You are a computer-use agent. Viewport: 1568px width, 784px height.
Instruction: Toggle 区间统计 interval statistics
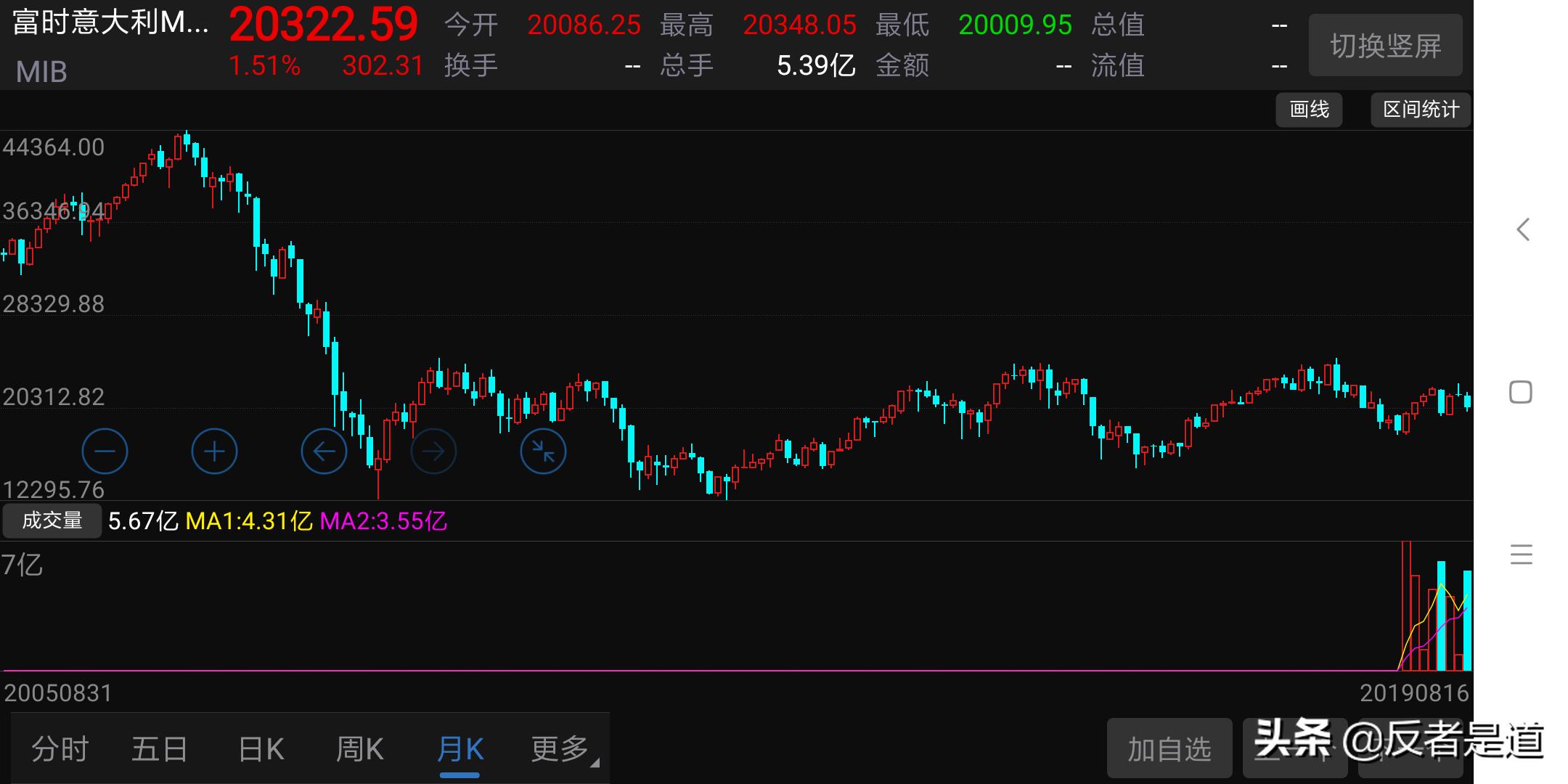point(1421,110)
